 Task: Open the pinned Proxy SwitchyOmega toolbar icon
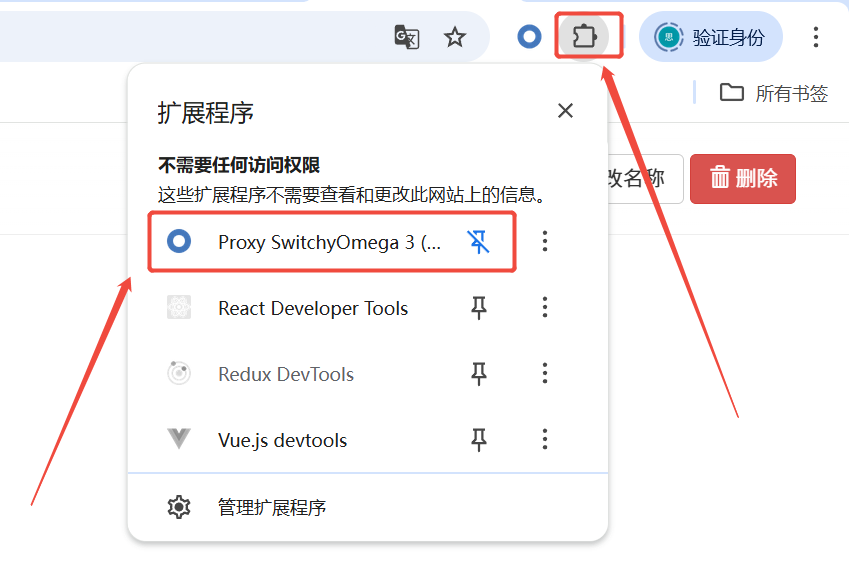pos(529,37)
